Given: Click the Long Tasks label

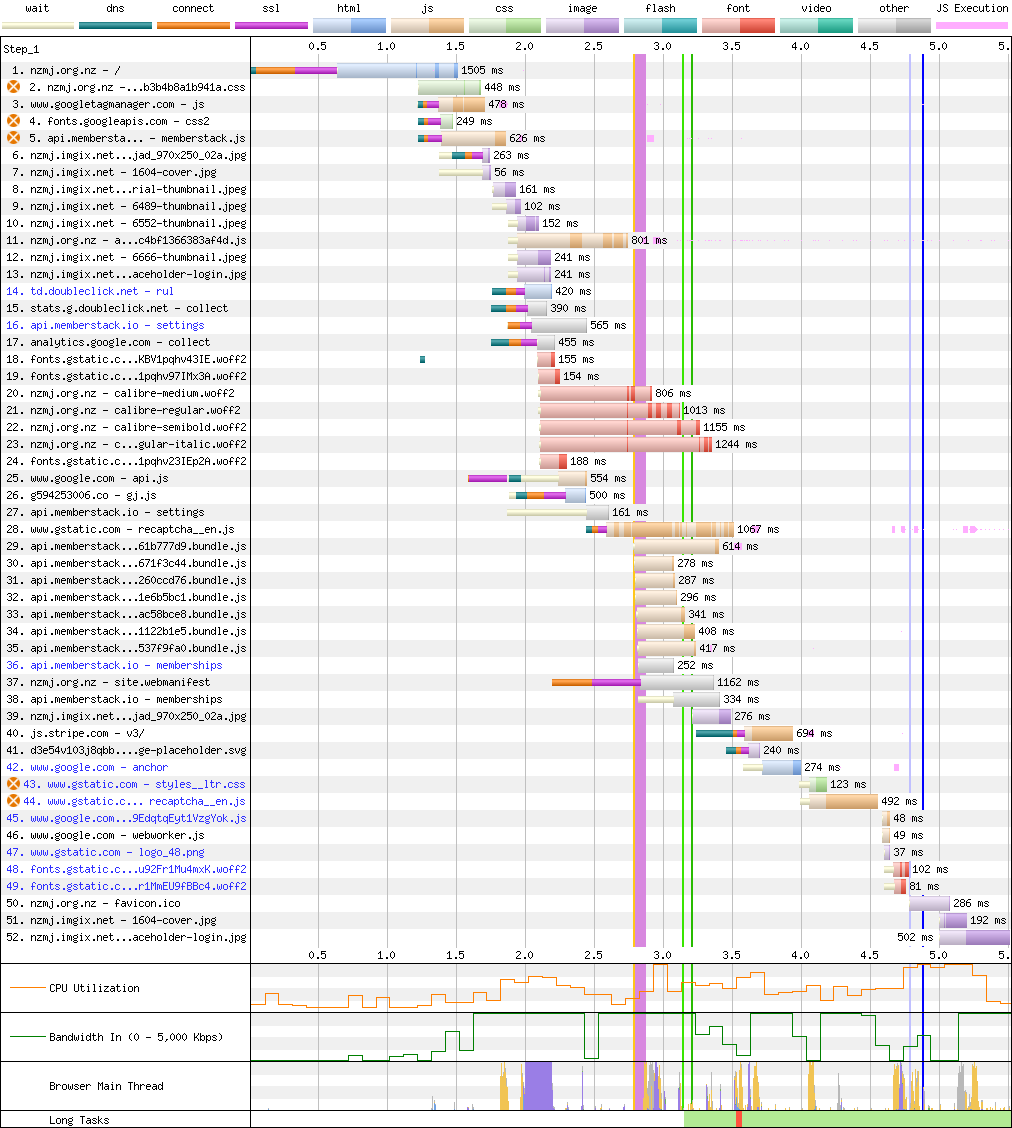Looking at the screenshot, I should click(79, 1120).
